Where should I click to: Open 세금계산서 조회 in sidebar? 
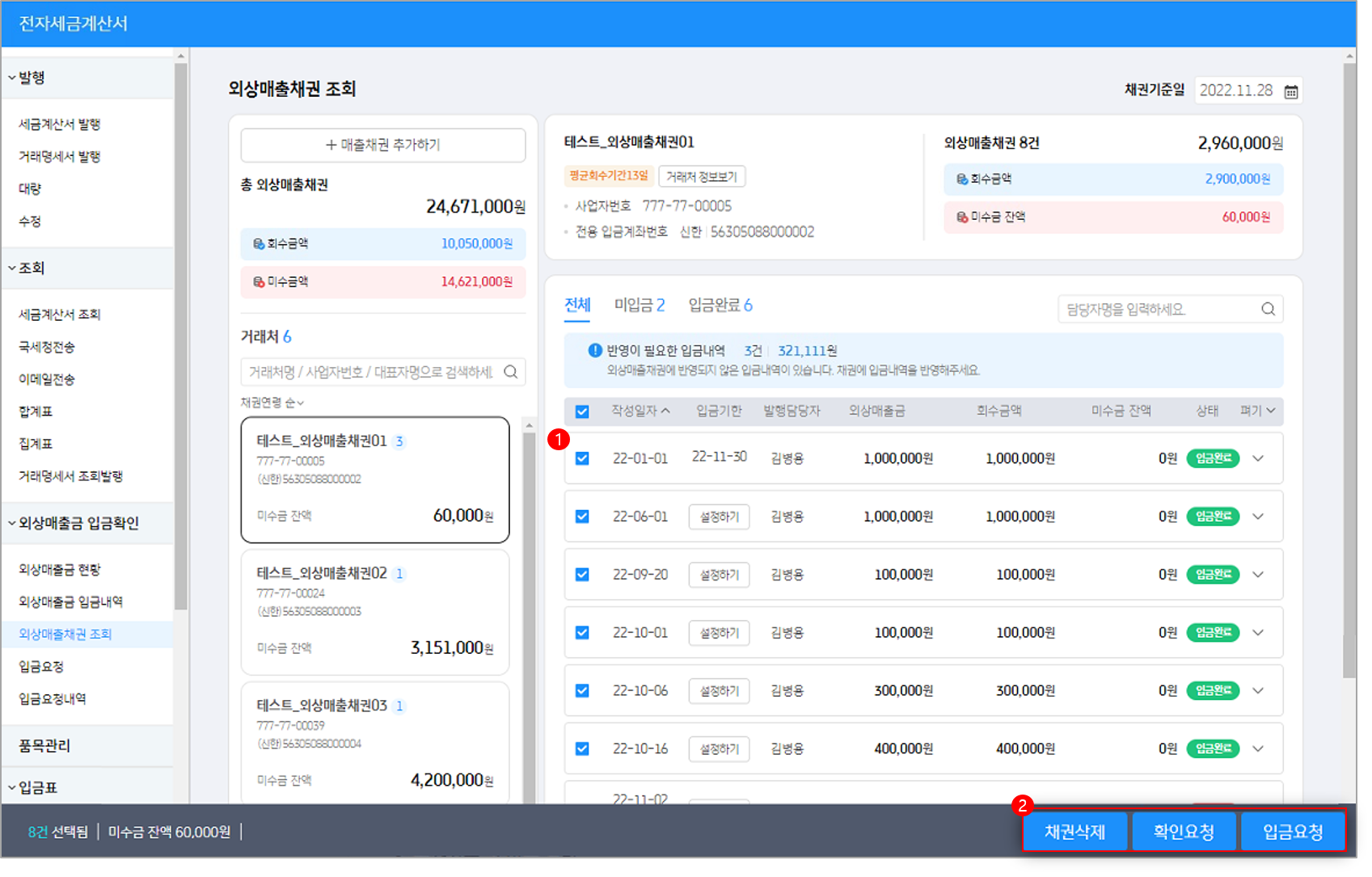pos(60,314)
